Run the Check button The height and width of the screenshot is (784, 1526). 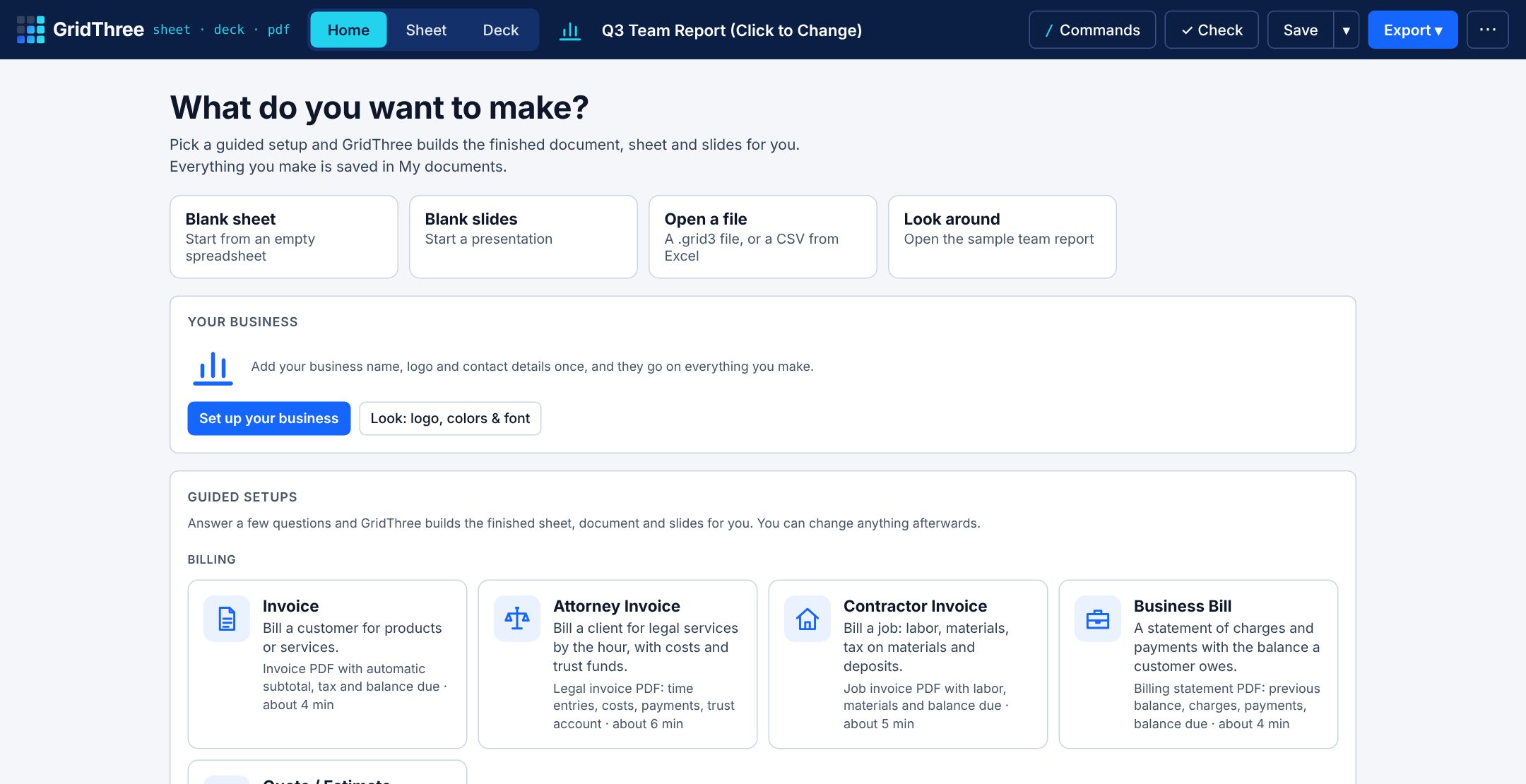1212,30
